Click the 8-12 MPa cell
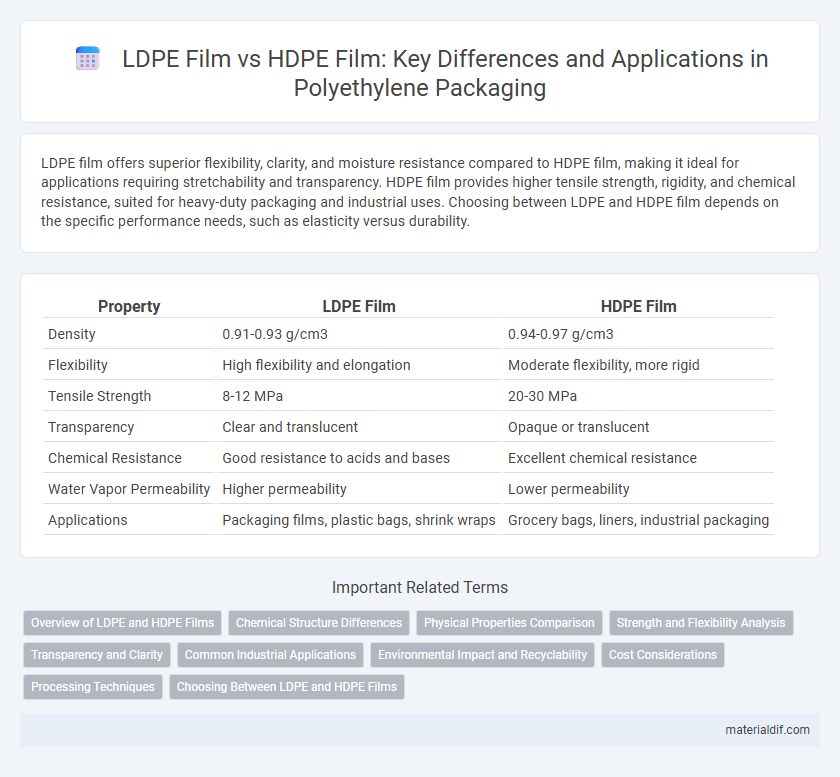Image resolution: width=840 pixels, height=777 pixels. (x=358, y=396)
